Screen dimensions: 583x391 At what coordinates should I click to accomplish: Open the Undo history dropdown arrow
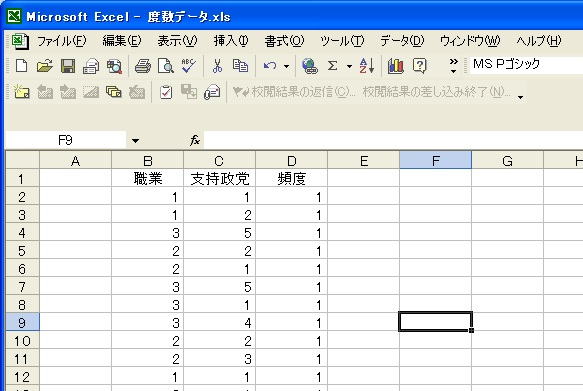point(286,67)
